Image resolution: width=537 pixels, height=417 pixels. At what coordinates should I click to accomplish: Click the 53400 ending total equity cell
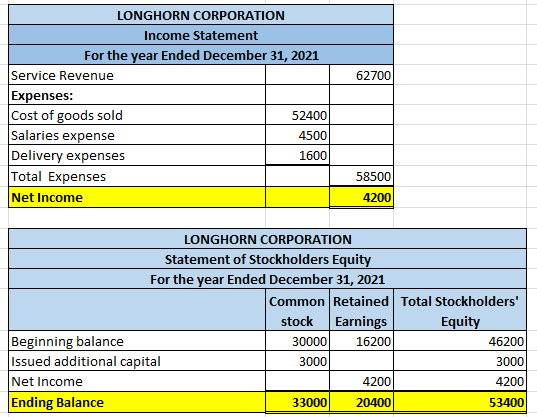pyautogui.click(x=460, y=402)
